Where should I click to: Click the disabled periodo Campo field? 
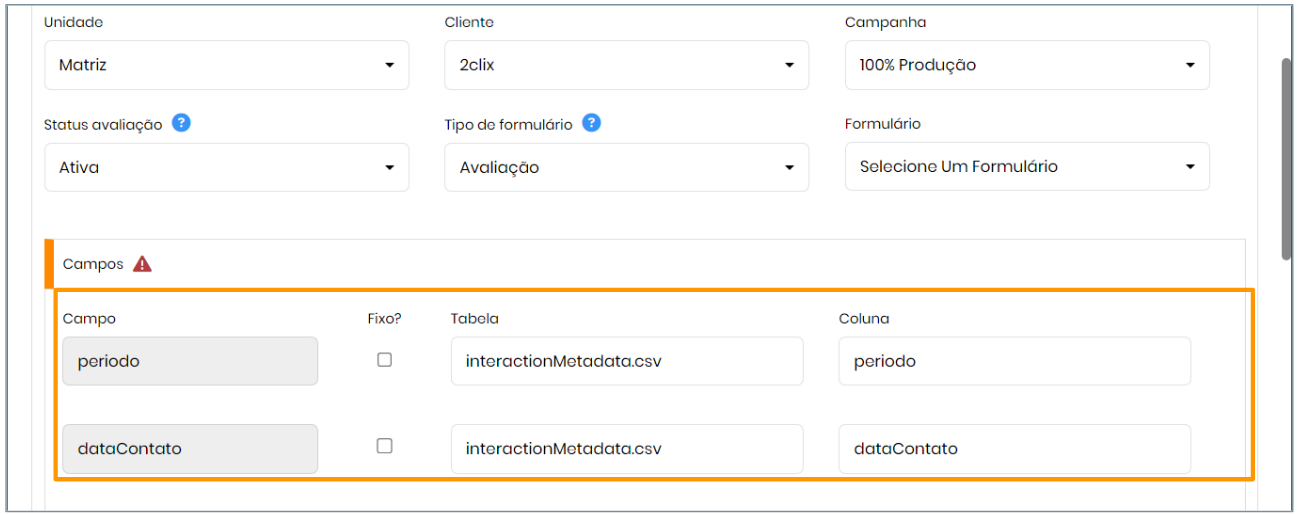pyautogui.click(x=190, y=361)
